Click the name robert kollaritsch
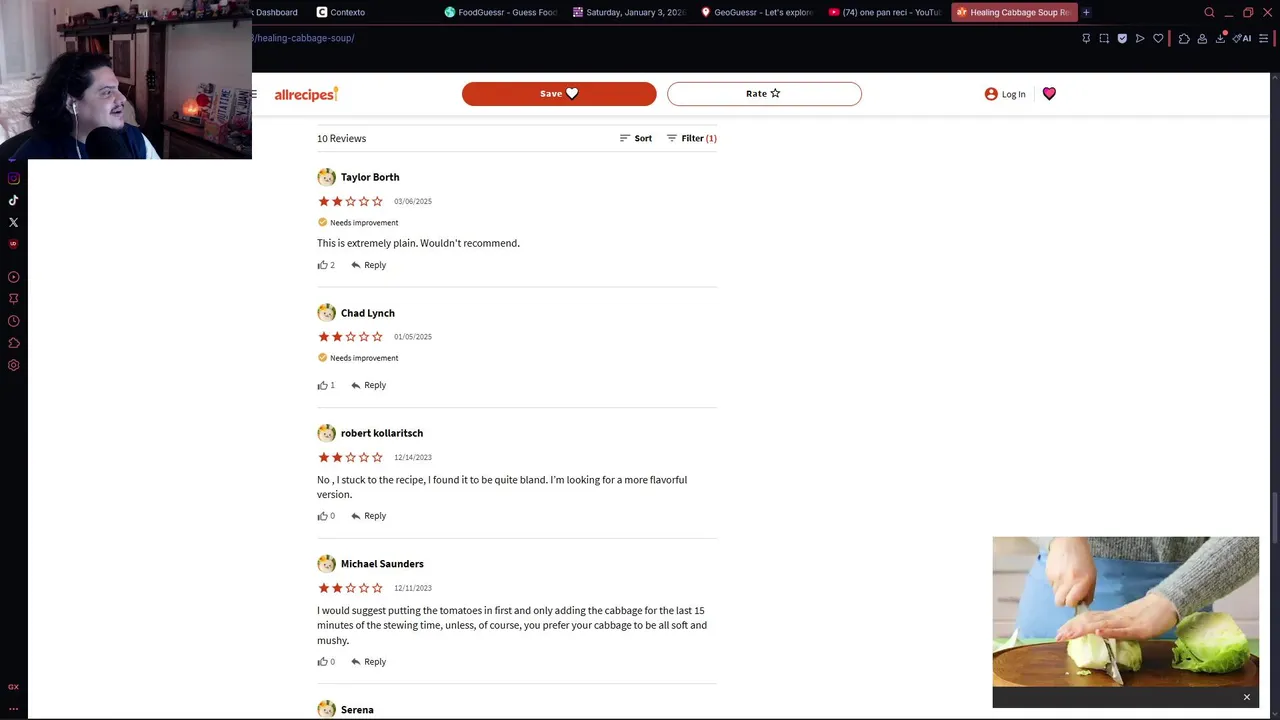This screenshot has width=1280, height=720. (x=382, y=433)
